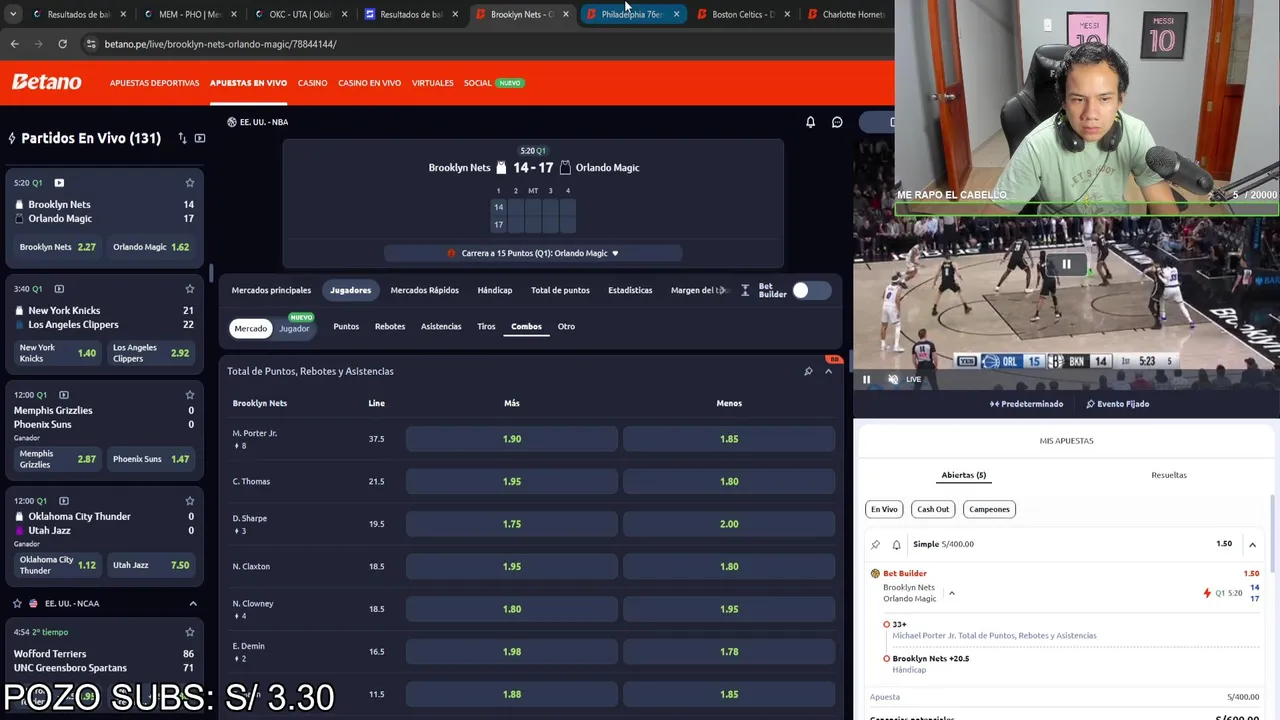
Task: Filter bets by Campeones
Action: 989,509
